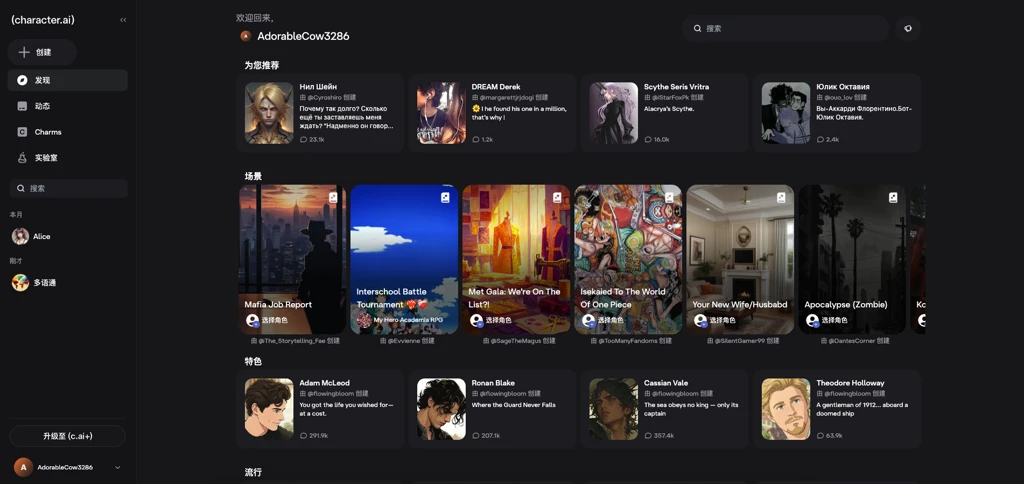Open creator link @The_Storytelling_Fae
The width and height of the screenshot is (1024, 484).
pos(292,341)
